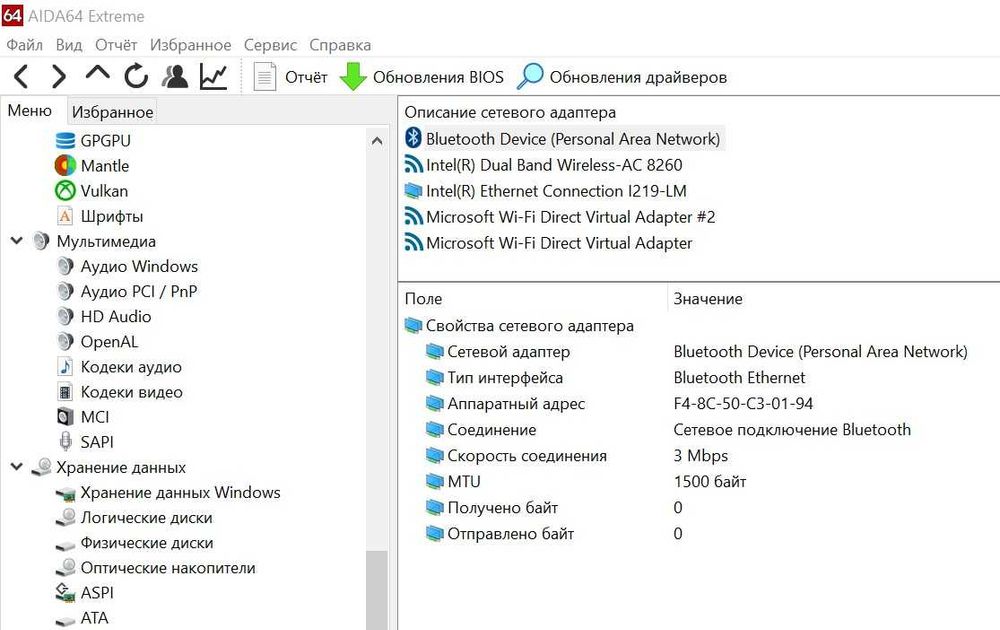Open the graph chart toolbar icon
The width and height of the screenshot is (1000, 630).
[213, 77]
